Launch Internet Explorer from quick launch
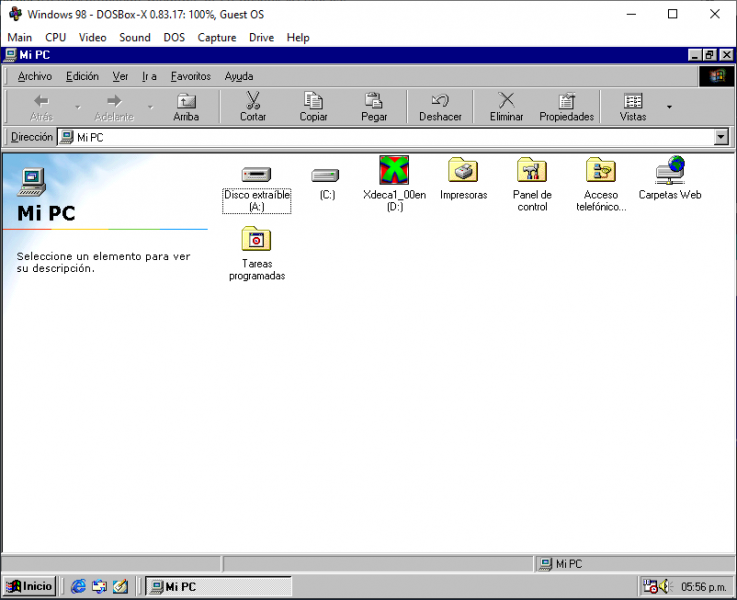This screenshot has width=737, height=600. click(x=78, y=586)
